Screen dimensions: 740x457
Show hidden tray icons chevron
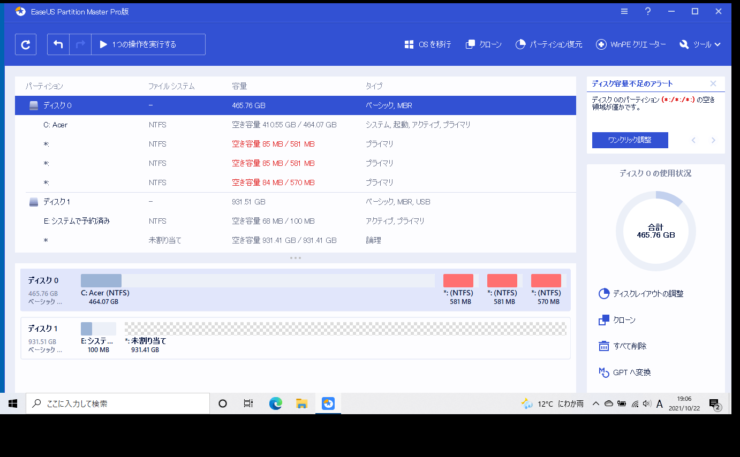(x=596, y=404)
